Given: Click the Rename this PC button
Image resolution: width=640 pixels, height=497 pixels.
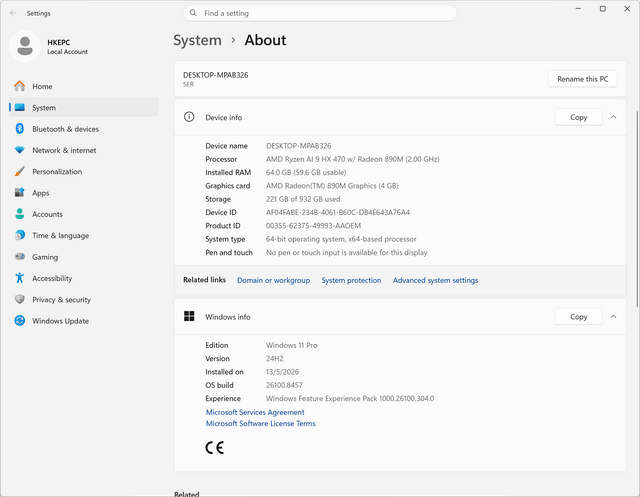Looking at the screenshot, I should (582, 79).
